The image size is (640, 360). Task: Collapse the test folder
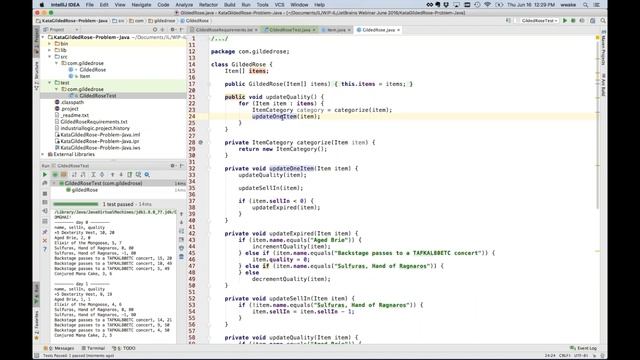pos(50,82)
